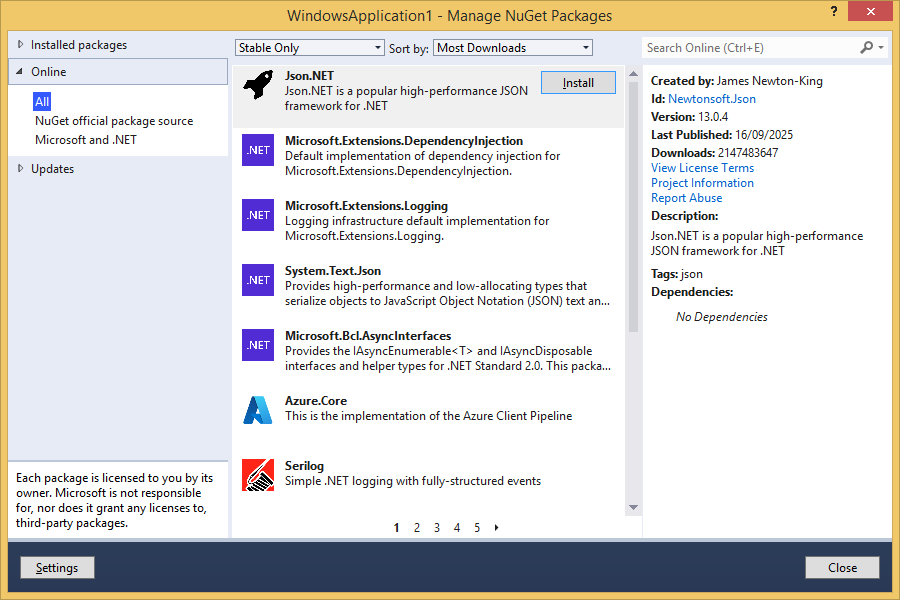This screenshot has height=600, width=900.
Task: Open the search options dropdown arrow
Action: pos(881,48)
